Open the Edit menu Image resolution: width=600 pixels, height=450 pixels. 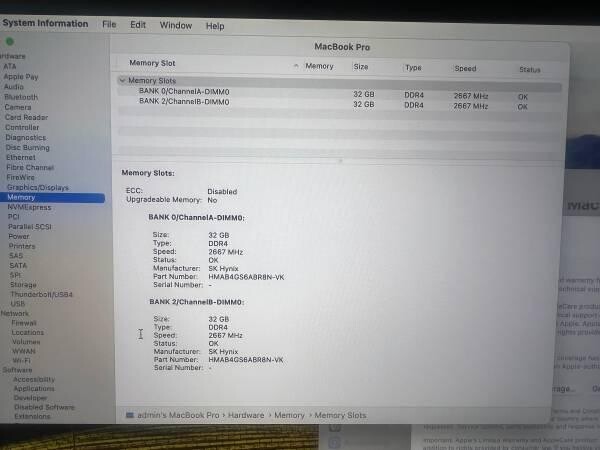[x=138, y=25]
